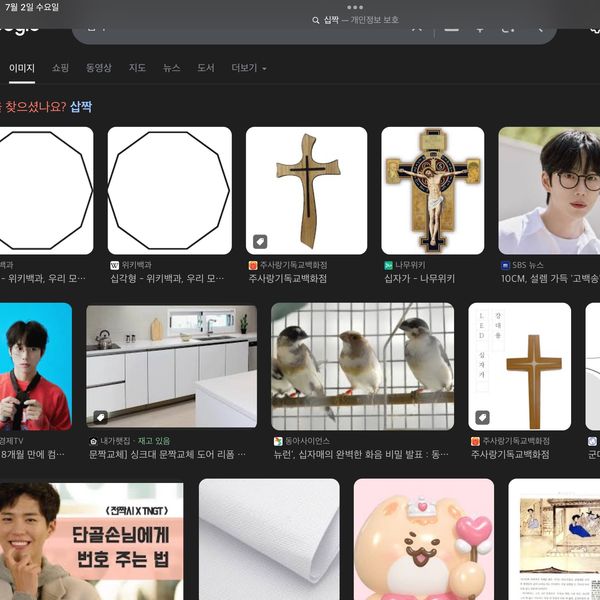
Task: Click the caption title under the wavy wooden cross
Action: [288, 279]
